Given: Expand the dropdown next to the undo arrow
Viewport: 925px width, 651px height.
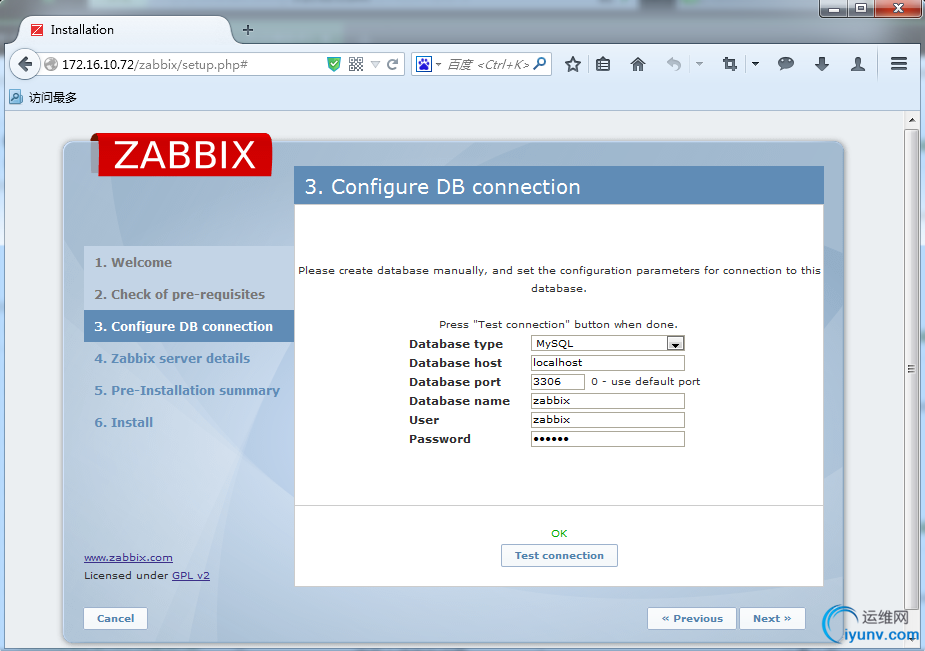Looking at the screenshot, I should tap(699, 64).
